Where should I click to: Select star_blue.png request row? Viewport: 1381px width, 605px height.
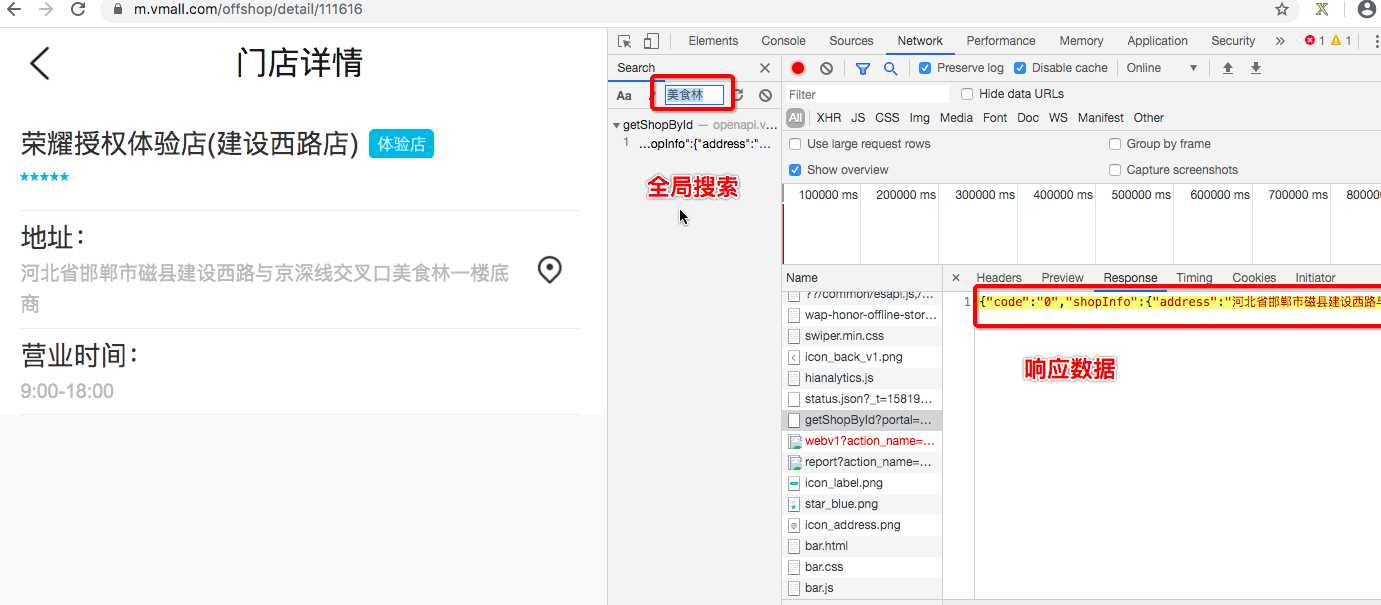[x=862, y=504]
